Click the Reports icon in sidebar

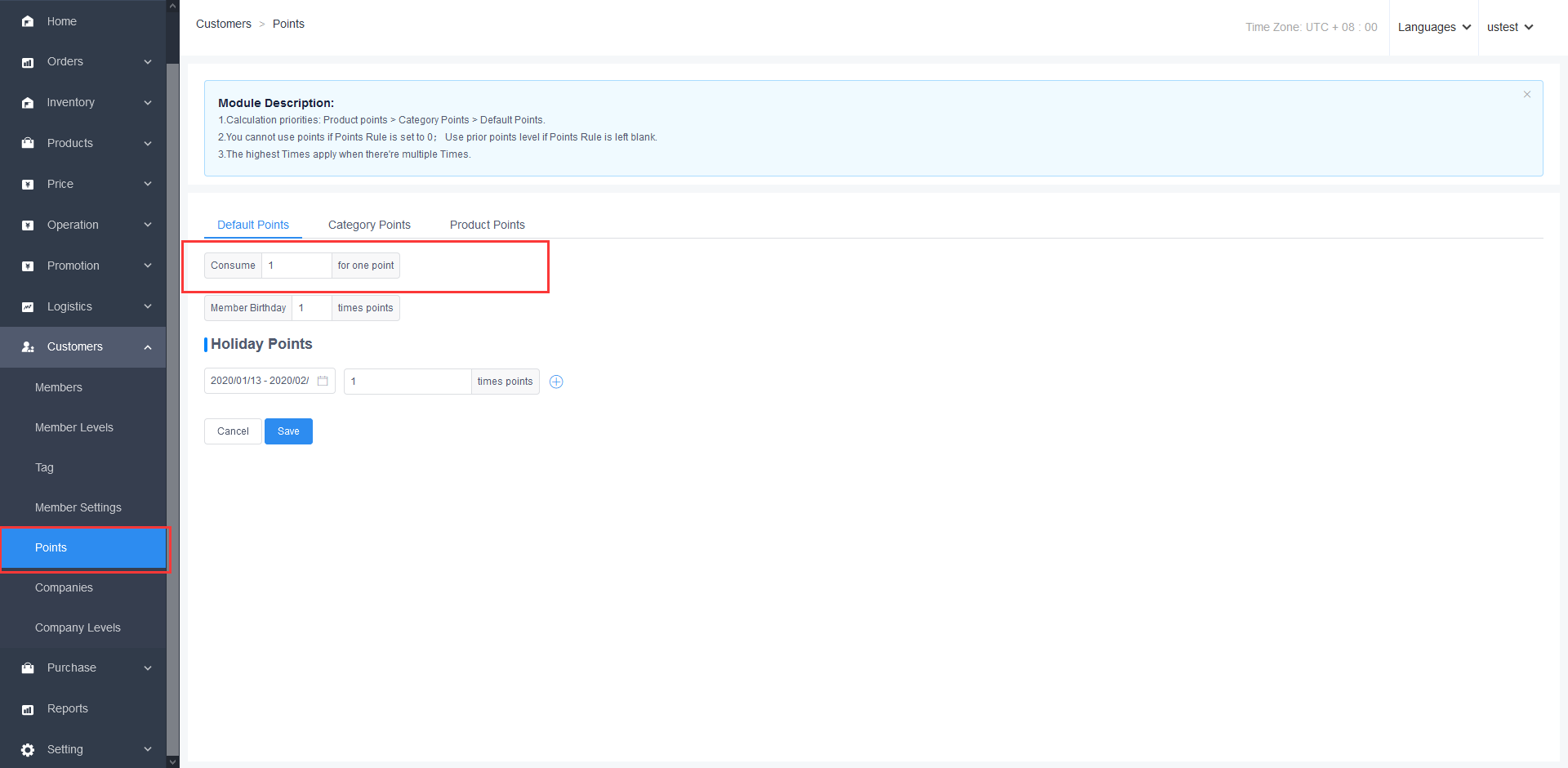coord(28,709)
